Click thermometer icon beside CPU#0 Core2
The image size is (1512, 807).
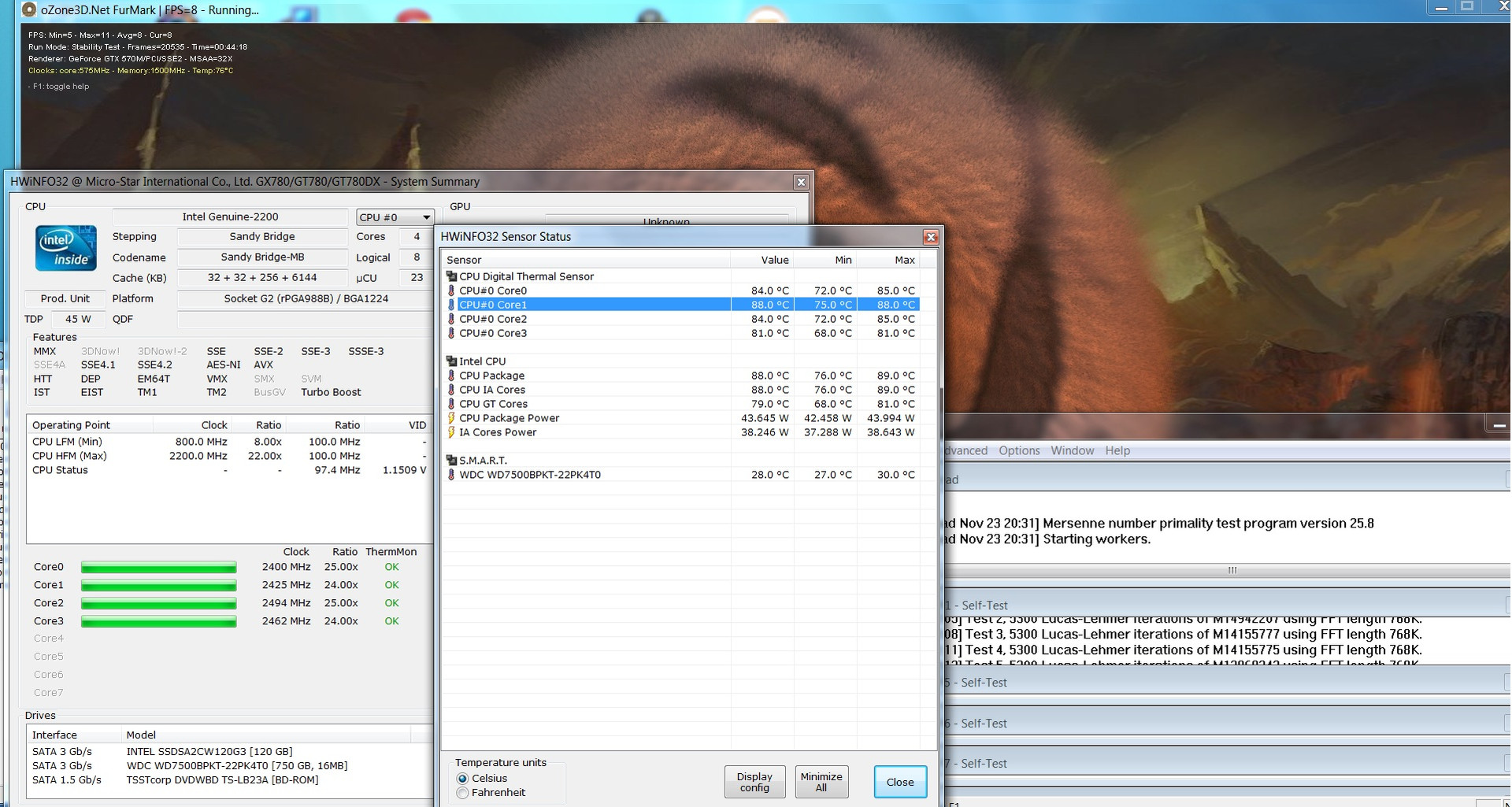(x=451, y=319)
